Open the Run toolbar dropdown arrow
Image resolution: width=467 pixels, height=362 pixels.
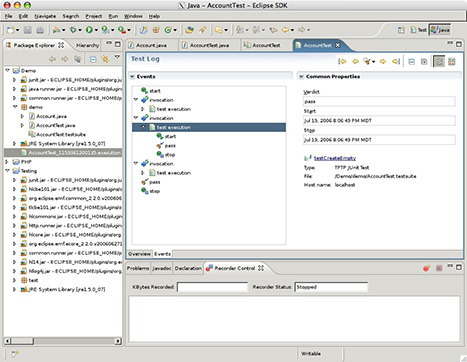click(96, 30)
